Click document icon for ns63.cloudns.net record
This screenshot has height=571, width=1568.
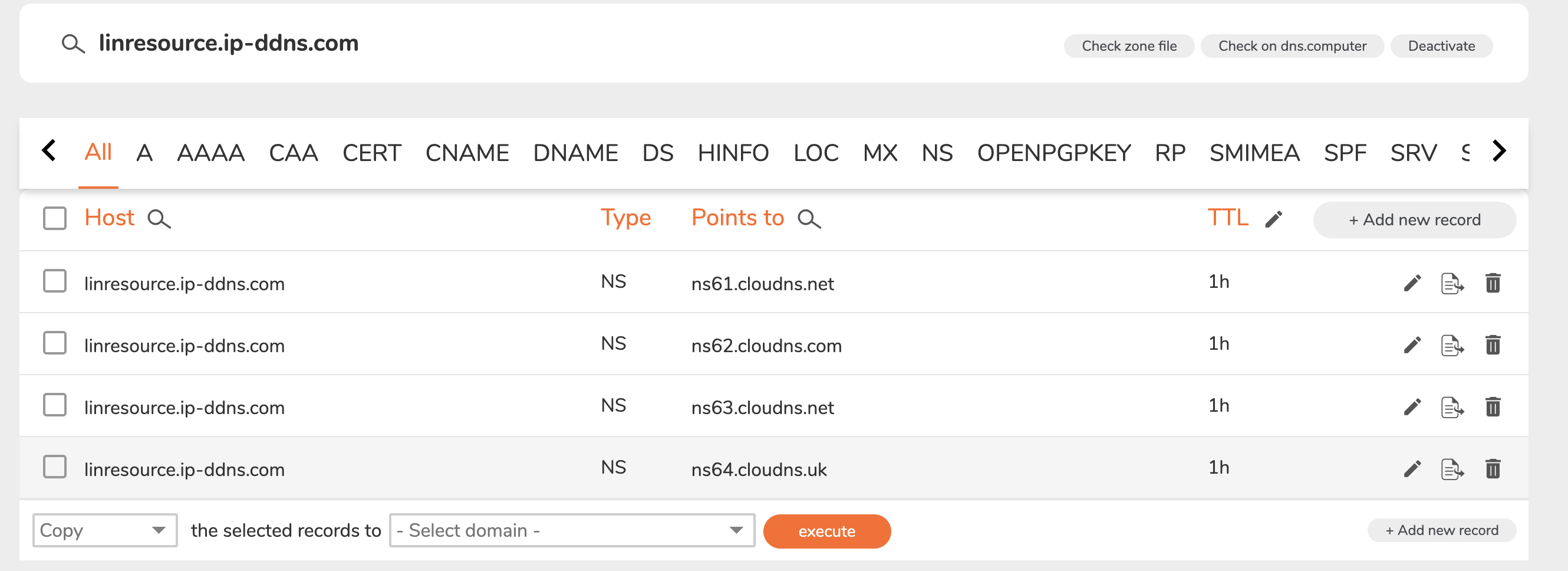pos(1452,407)
